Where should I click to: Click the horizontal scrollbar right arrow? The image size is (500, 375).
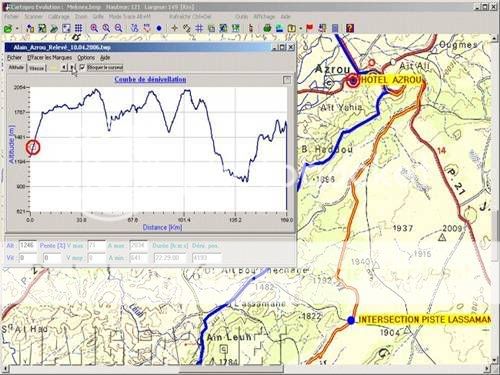pos(487,369)
